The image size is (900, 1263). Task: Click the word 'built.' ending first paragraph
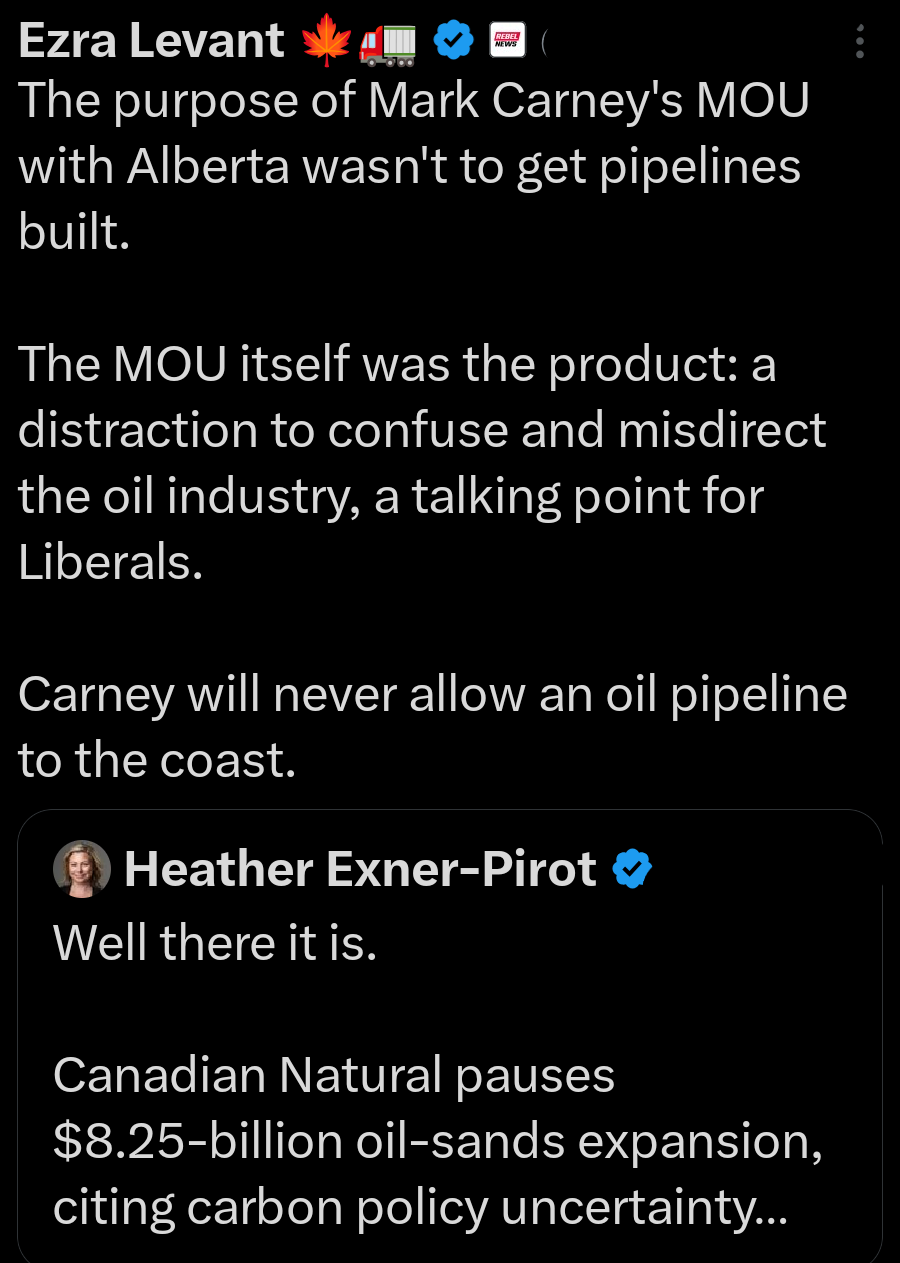(74, 232)
